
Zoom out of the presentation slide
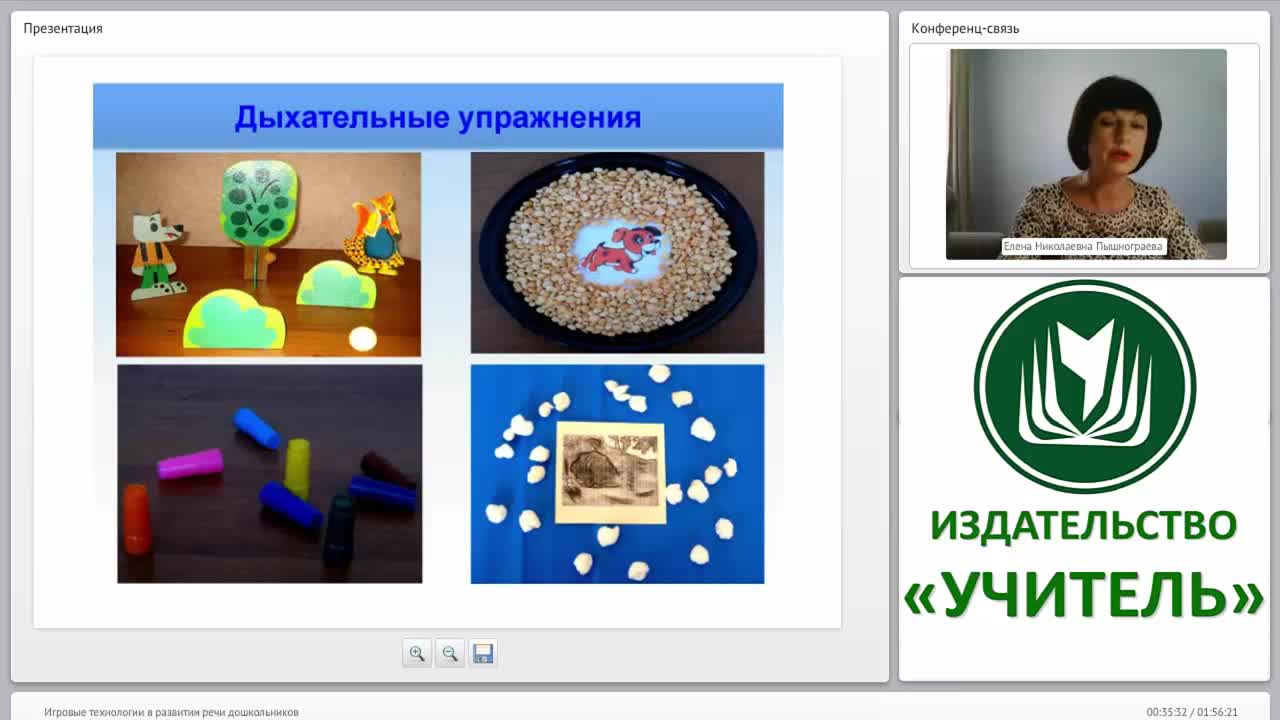click(450, 653)
